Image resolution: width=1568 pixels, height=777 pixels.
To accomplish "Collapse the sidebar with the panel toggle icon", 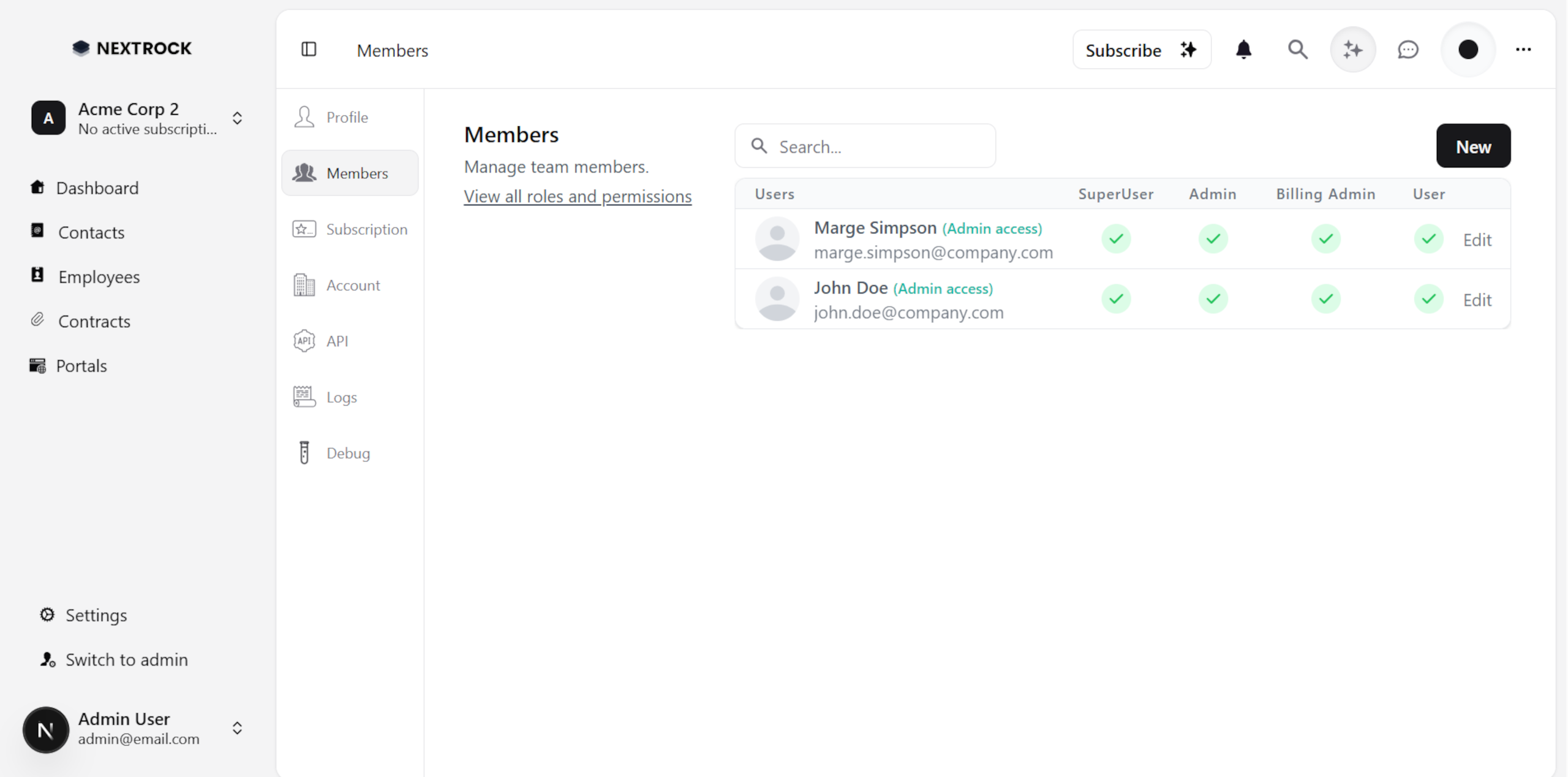I will tap(309, 50).
